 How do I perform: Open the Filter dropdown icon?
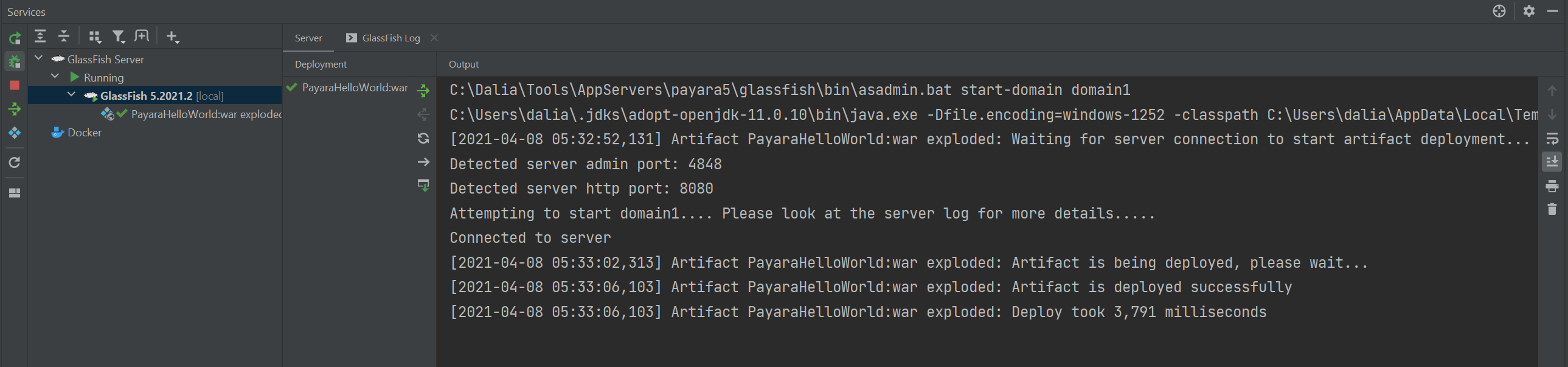[119, 37]
